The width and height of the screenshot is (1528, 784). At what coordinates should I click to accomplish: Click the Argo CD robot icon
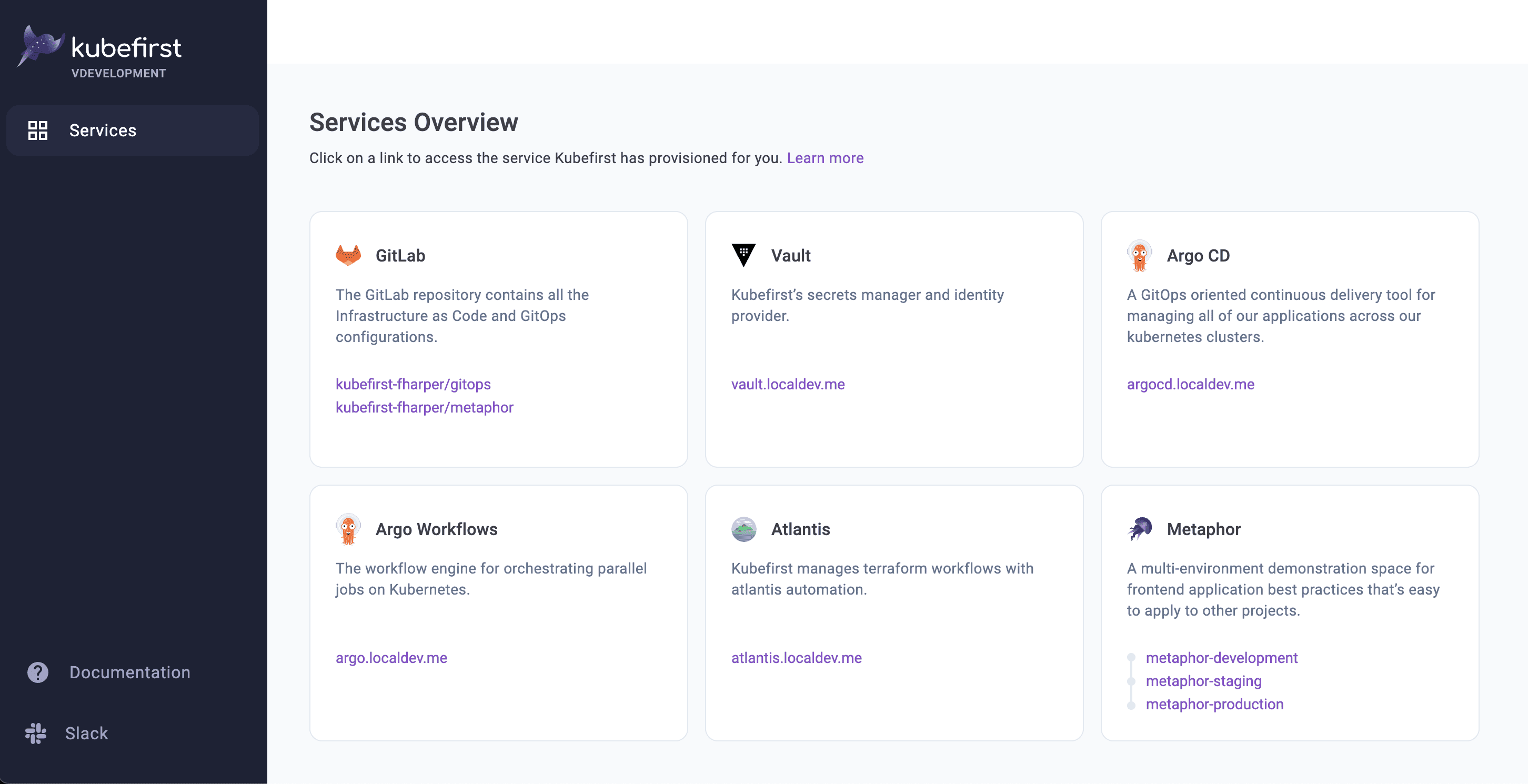click(x=1140, y=256)
